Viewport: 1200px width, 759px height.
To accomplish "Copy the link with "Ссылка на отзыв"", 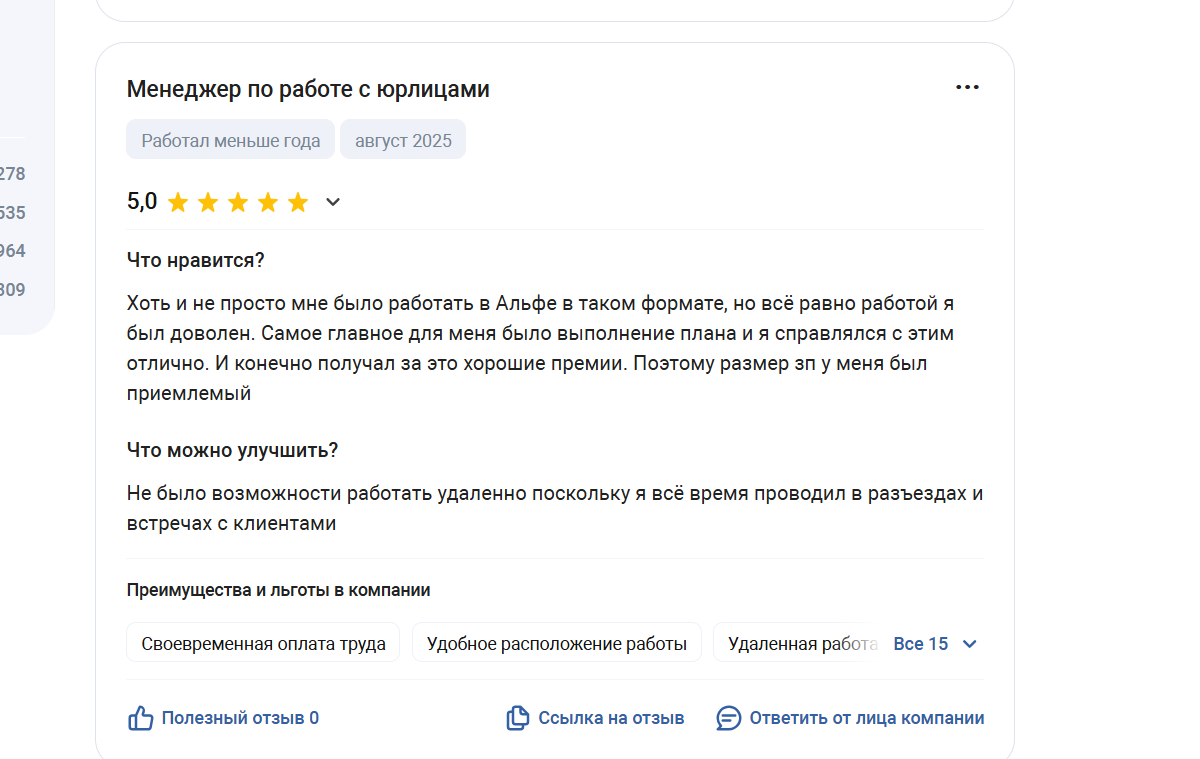I will [611, 718].
